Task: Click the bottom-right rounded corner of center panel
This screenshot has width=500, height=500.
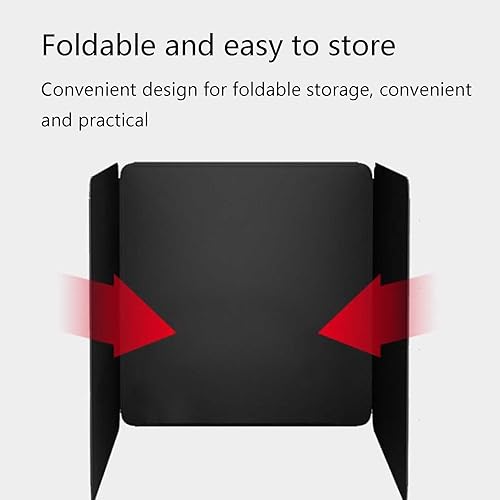Action: point(366,420)
